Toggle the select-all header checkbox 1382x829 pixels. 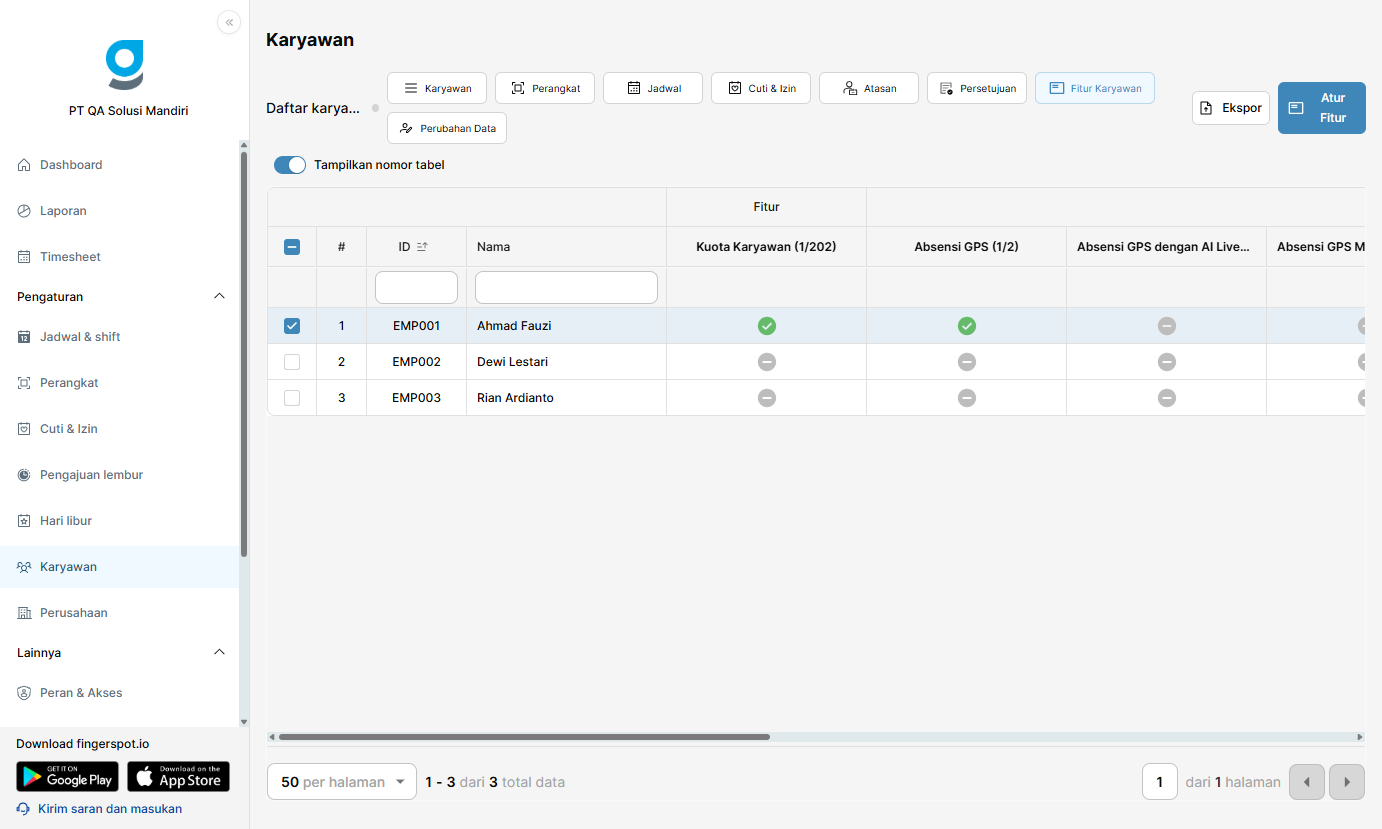pyautogui.click(x=292, y=247)
